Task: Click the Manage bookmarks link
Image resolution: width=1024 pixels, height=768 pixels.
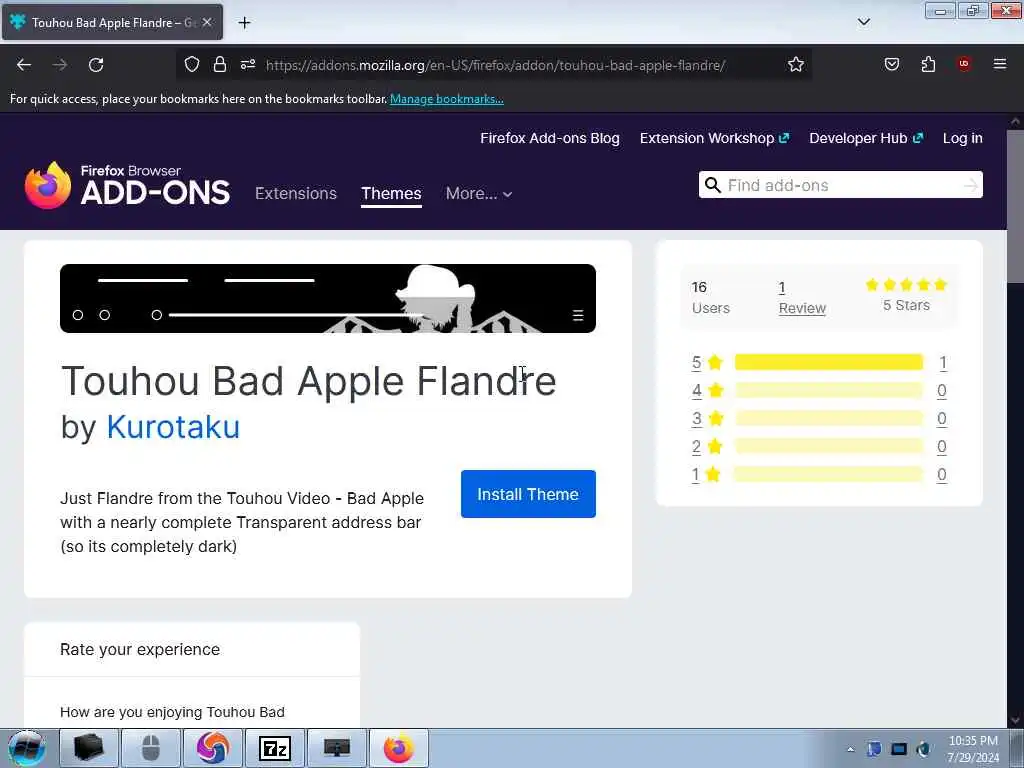Action: [447, 99]
